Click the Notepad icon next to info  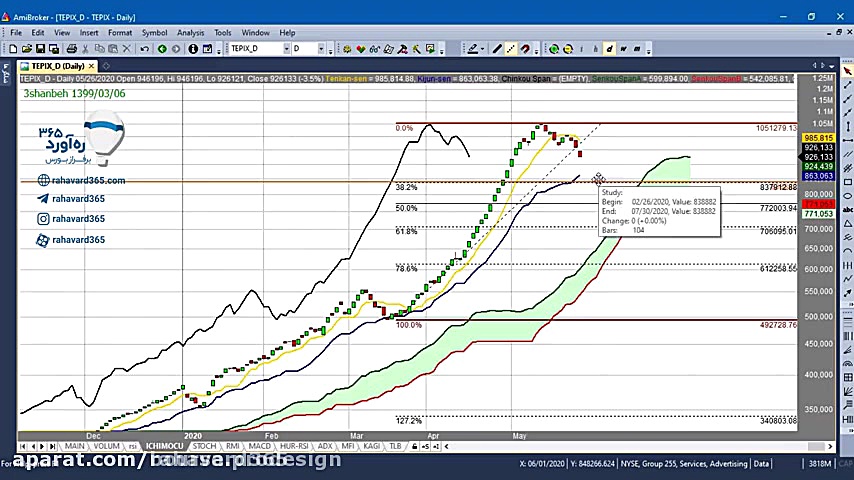[208, 49]
